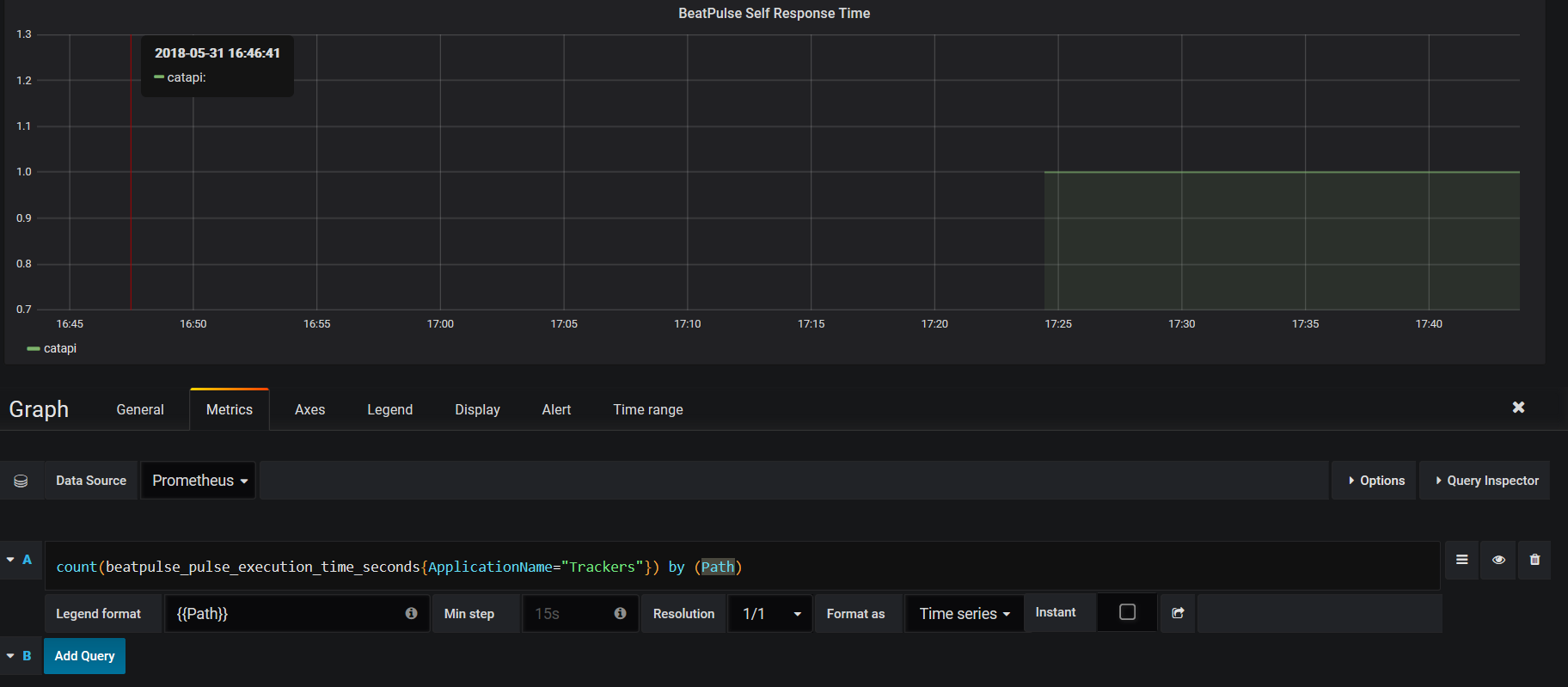This screenshot has height=687, width=1568.
Task: Enable the Instant checkbox
Action: point(1127,612)
